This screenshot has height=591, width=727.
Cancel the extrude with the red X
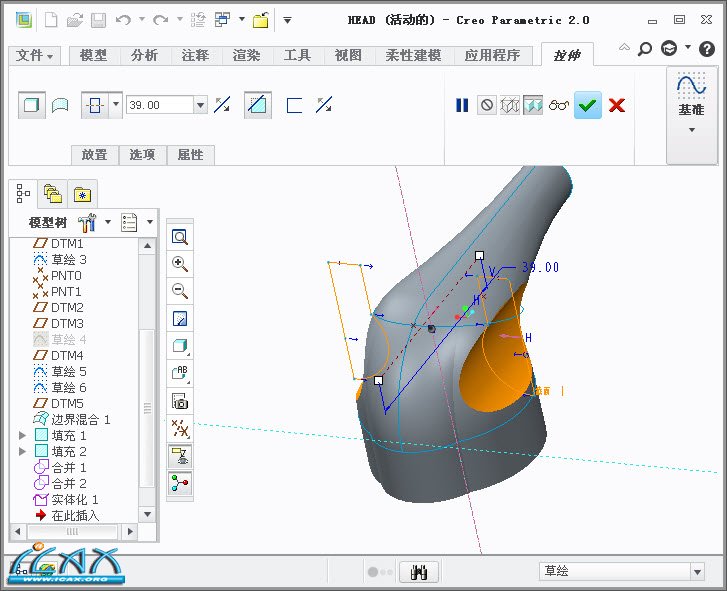pos(617,105)
